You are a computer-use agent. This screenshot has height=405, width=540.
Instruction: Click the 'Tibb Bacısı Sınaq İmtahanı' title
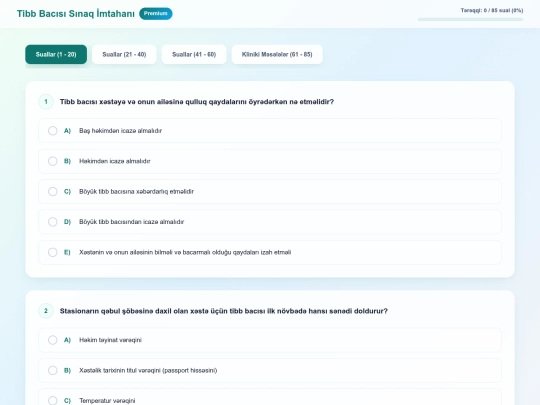tap(76, 13)
